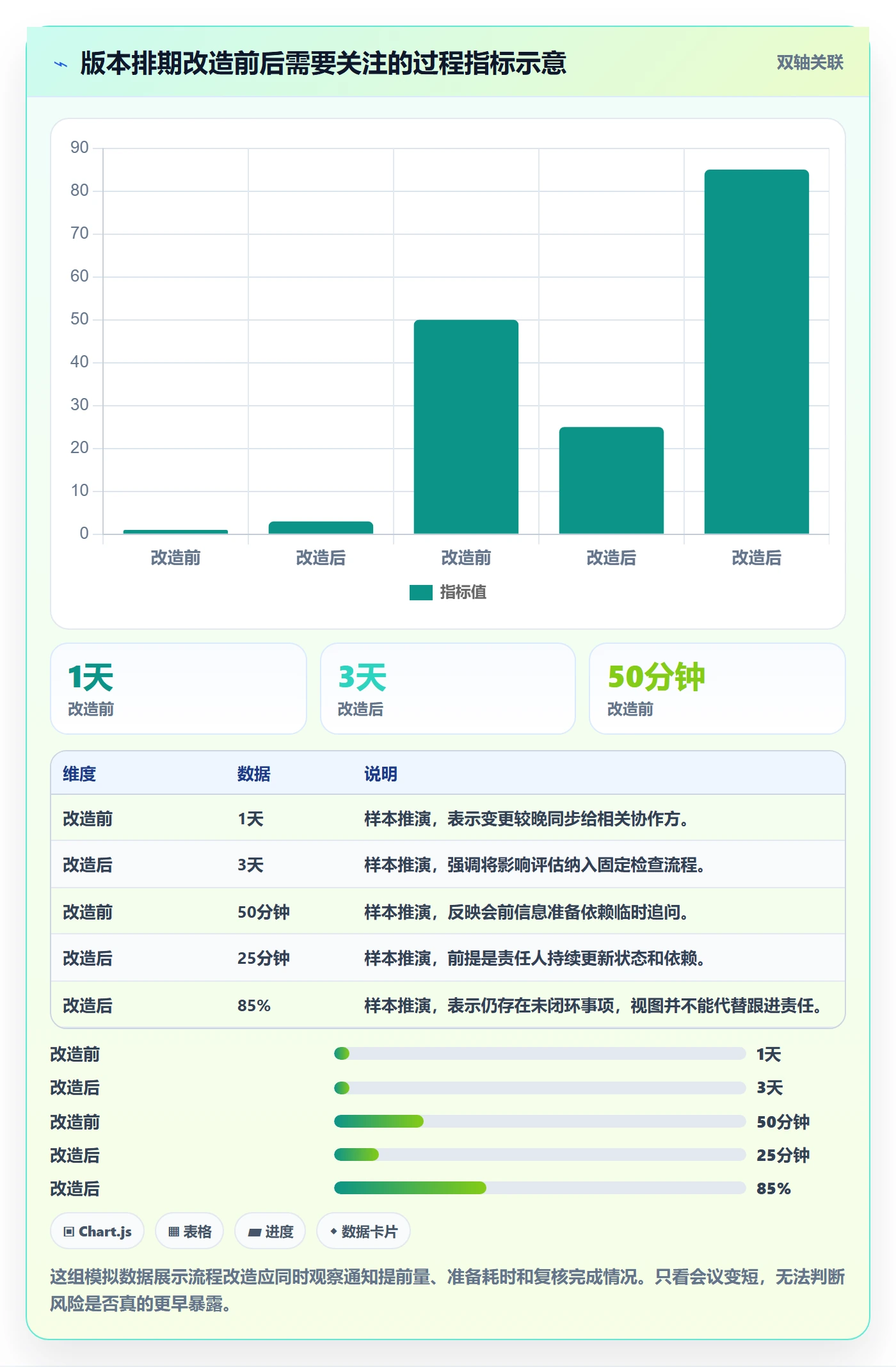Viewport: 896px width, 1367px height.
Task: Open the 1天 改造前 data card
Action: 179,689
